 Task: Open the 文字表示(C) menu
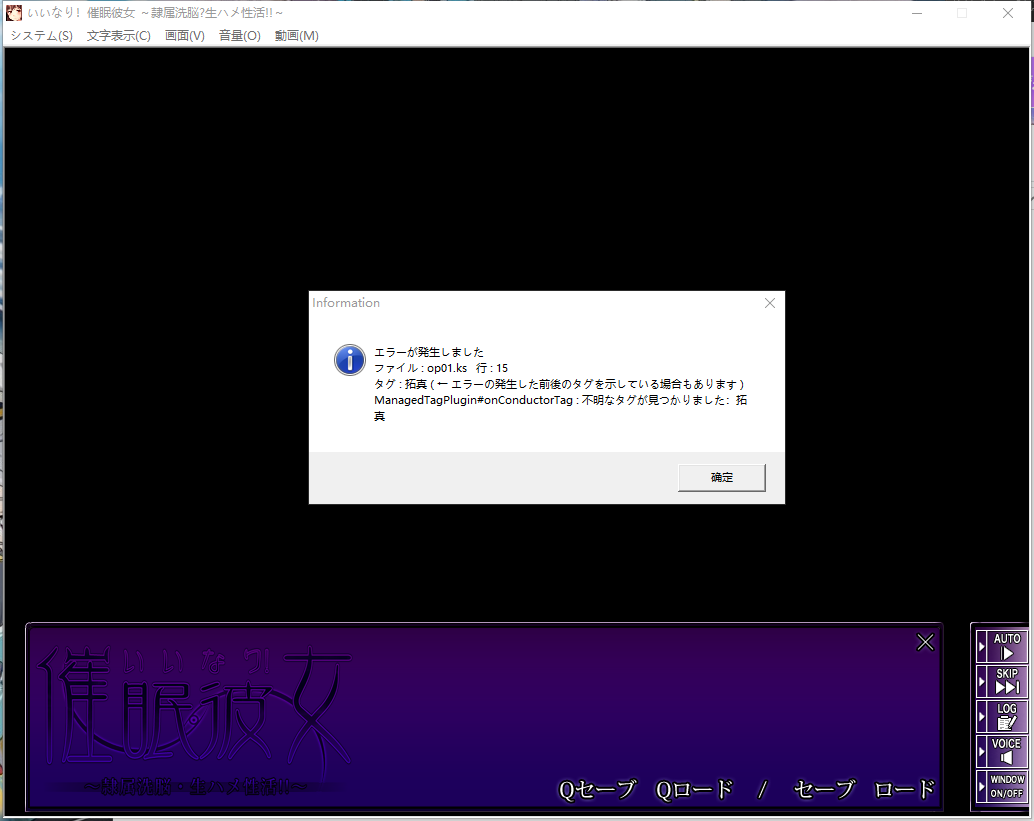118,36
